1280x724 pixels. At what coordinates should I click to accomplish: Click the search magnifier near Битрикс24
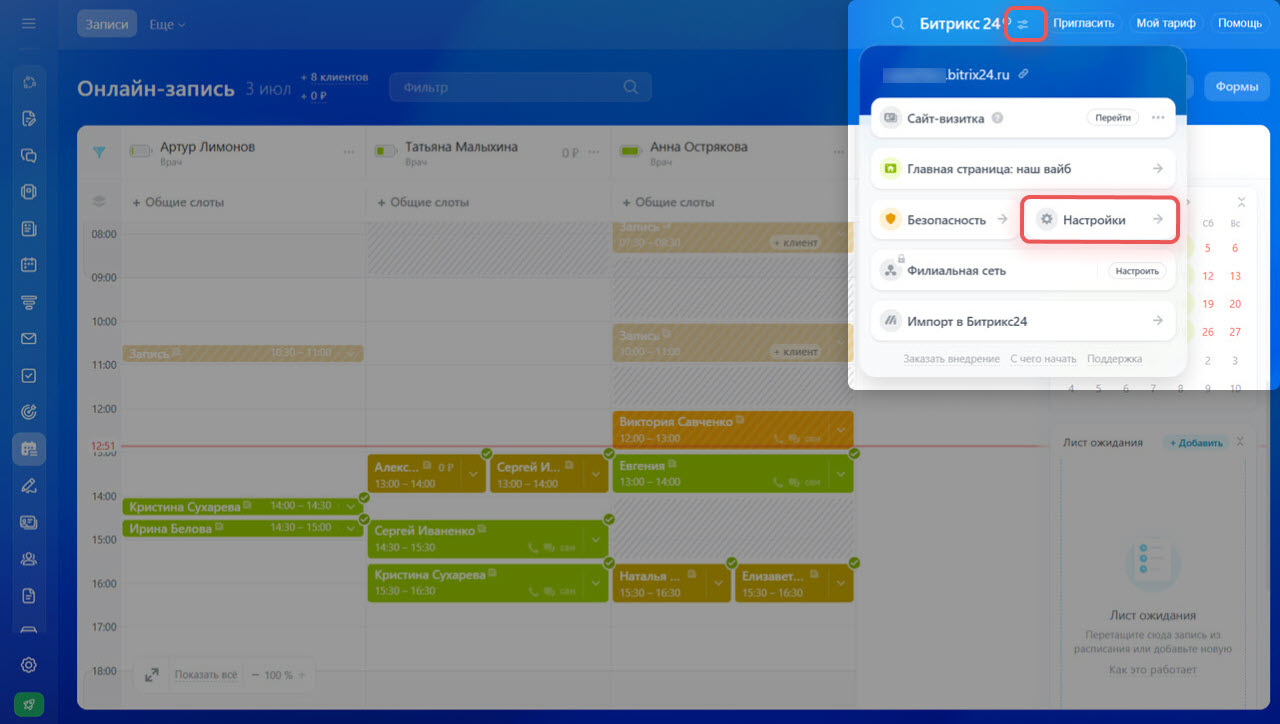tap(898, 23)
